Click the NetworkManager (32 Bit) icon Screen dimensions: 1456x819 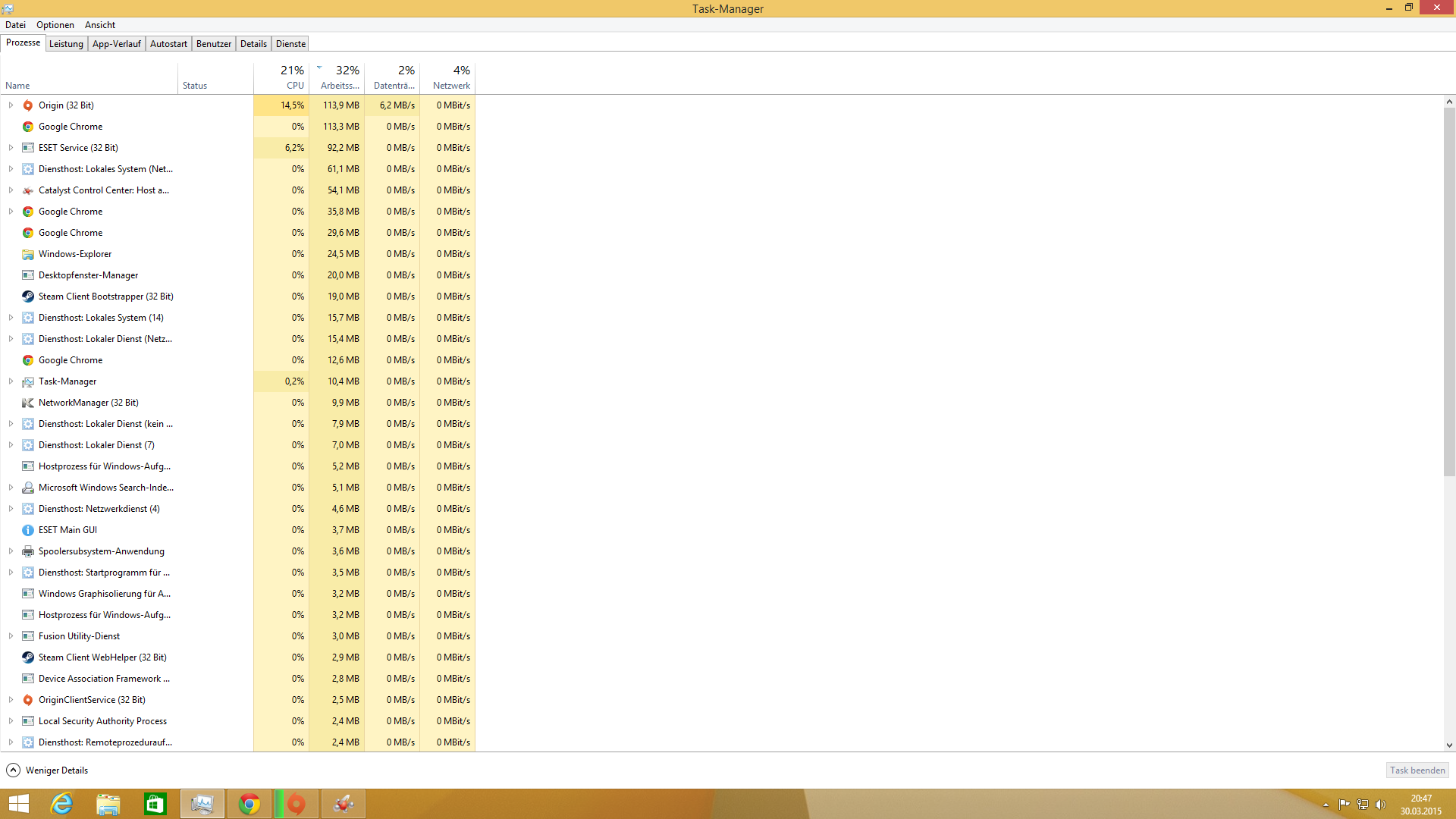click(x=28, y=403)
